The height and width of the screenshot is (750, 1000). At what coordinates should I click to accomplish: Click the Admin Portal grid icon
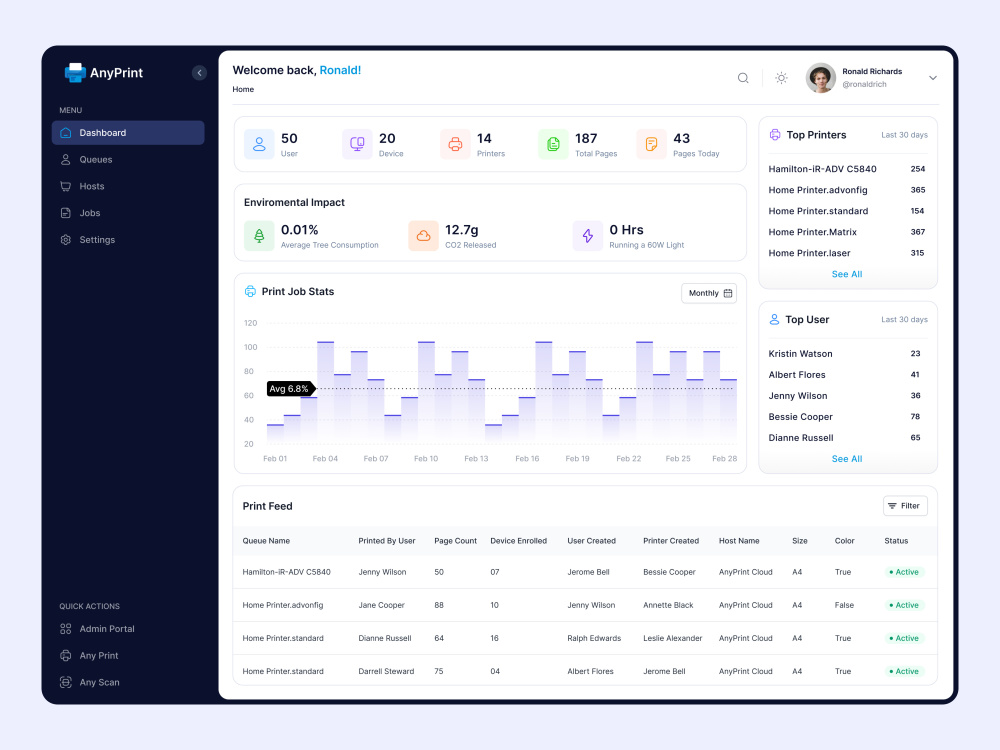66,629
